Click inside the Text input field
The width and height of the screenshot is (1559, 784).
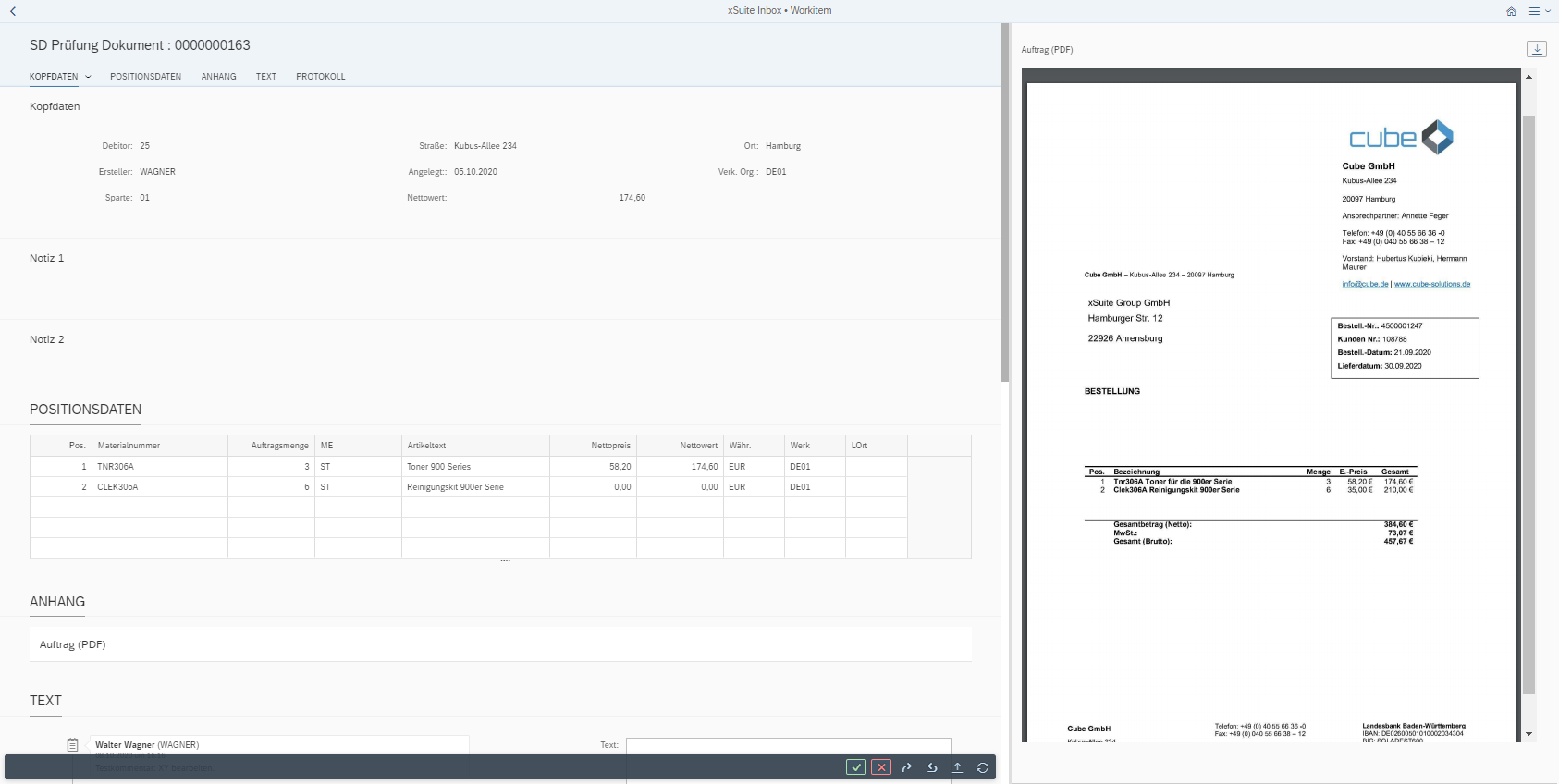(x=788, y=745)
